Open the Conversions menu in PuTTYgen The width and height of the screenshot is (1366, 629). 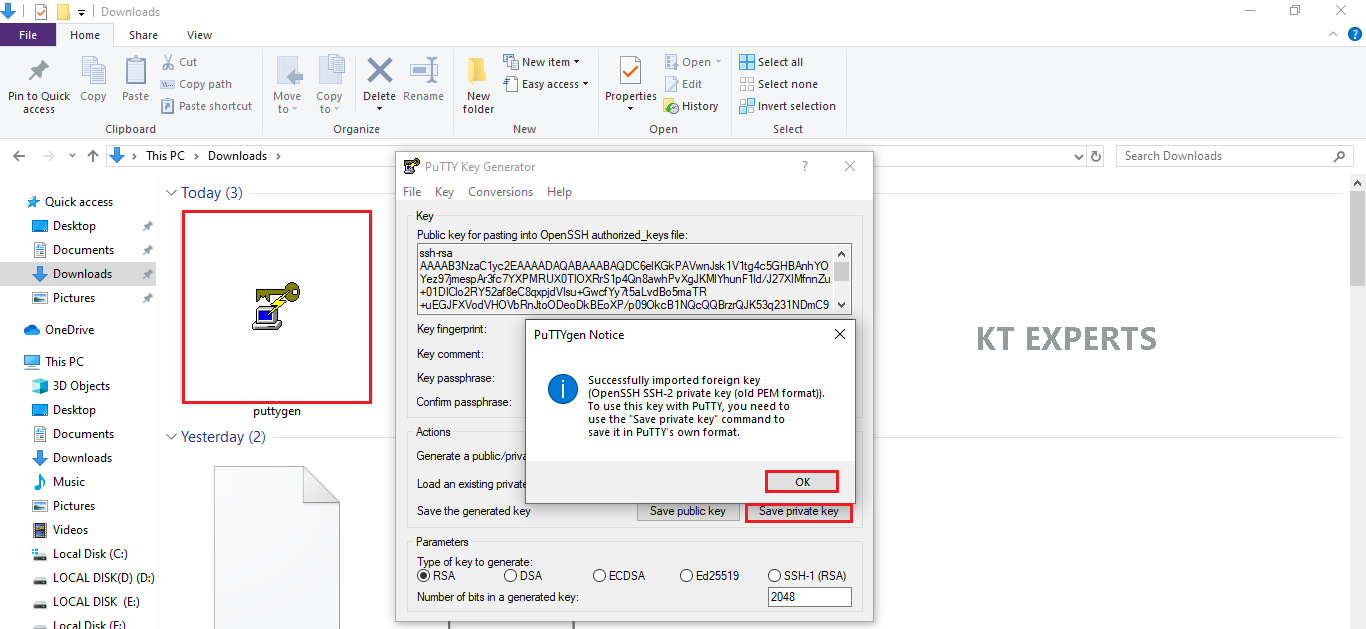[x=500, y=192]
